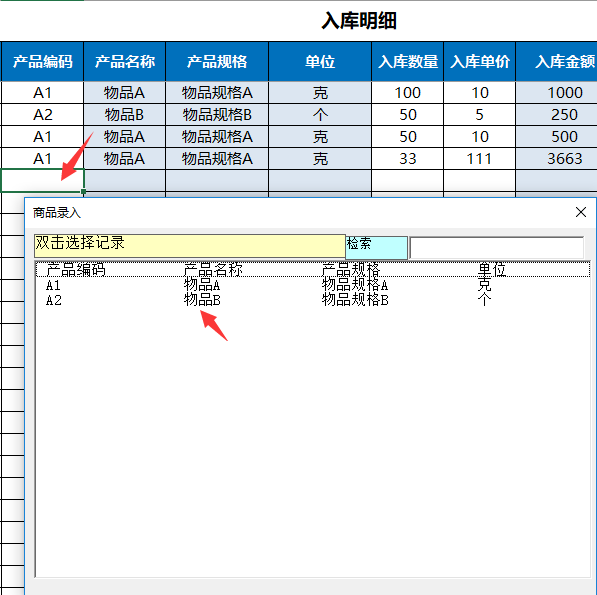
Task: Click the 产品规格 header in the dialog list
Action: coord(351,270)
